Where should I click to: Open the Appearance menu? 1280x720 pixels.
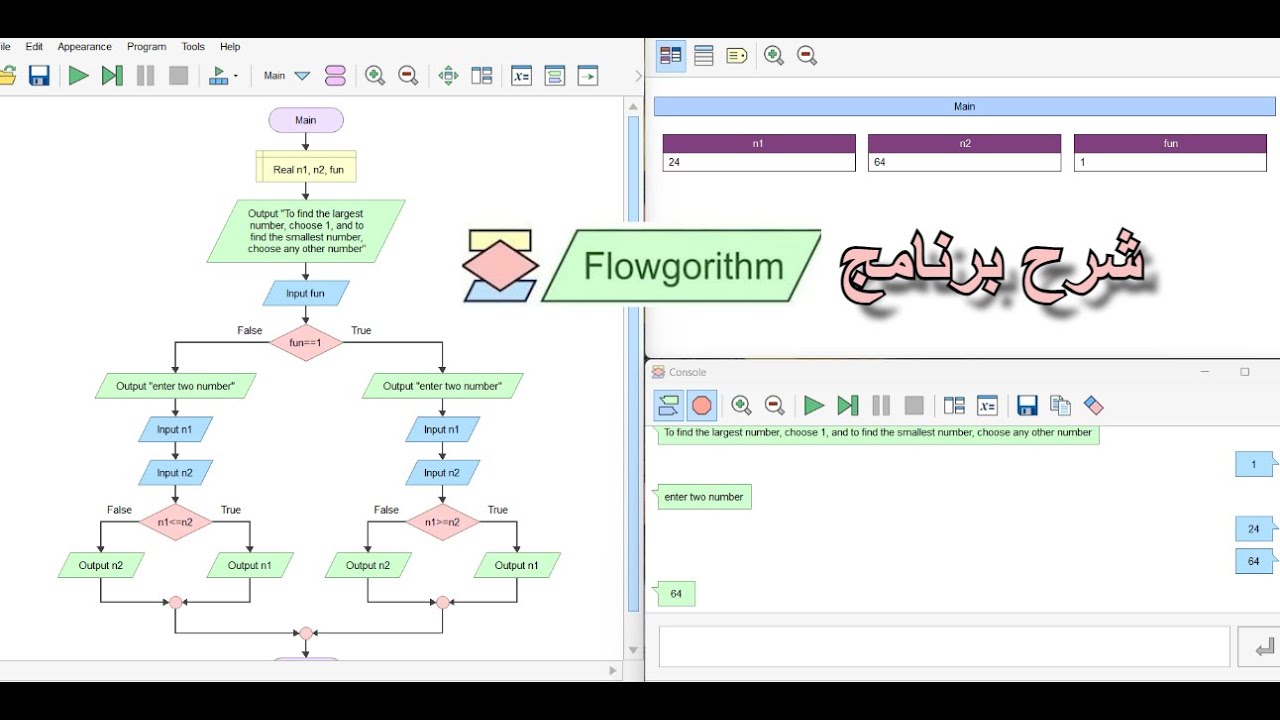(x=85, y=46)
